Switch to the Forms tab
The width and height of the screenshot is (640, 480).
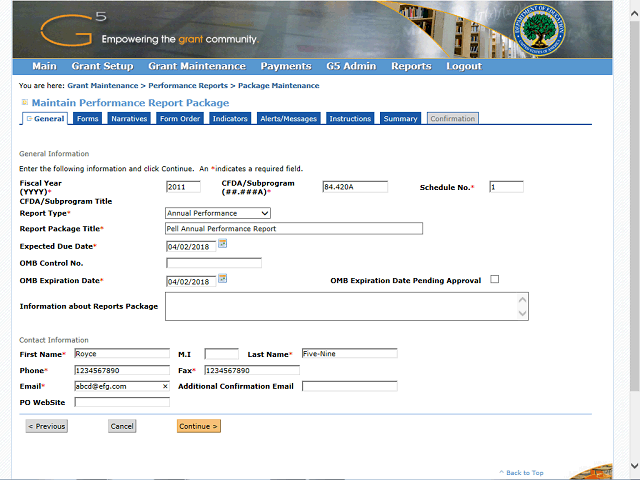pyautogui.click(x=88, y=118)
